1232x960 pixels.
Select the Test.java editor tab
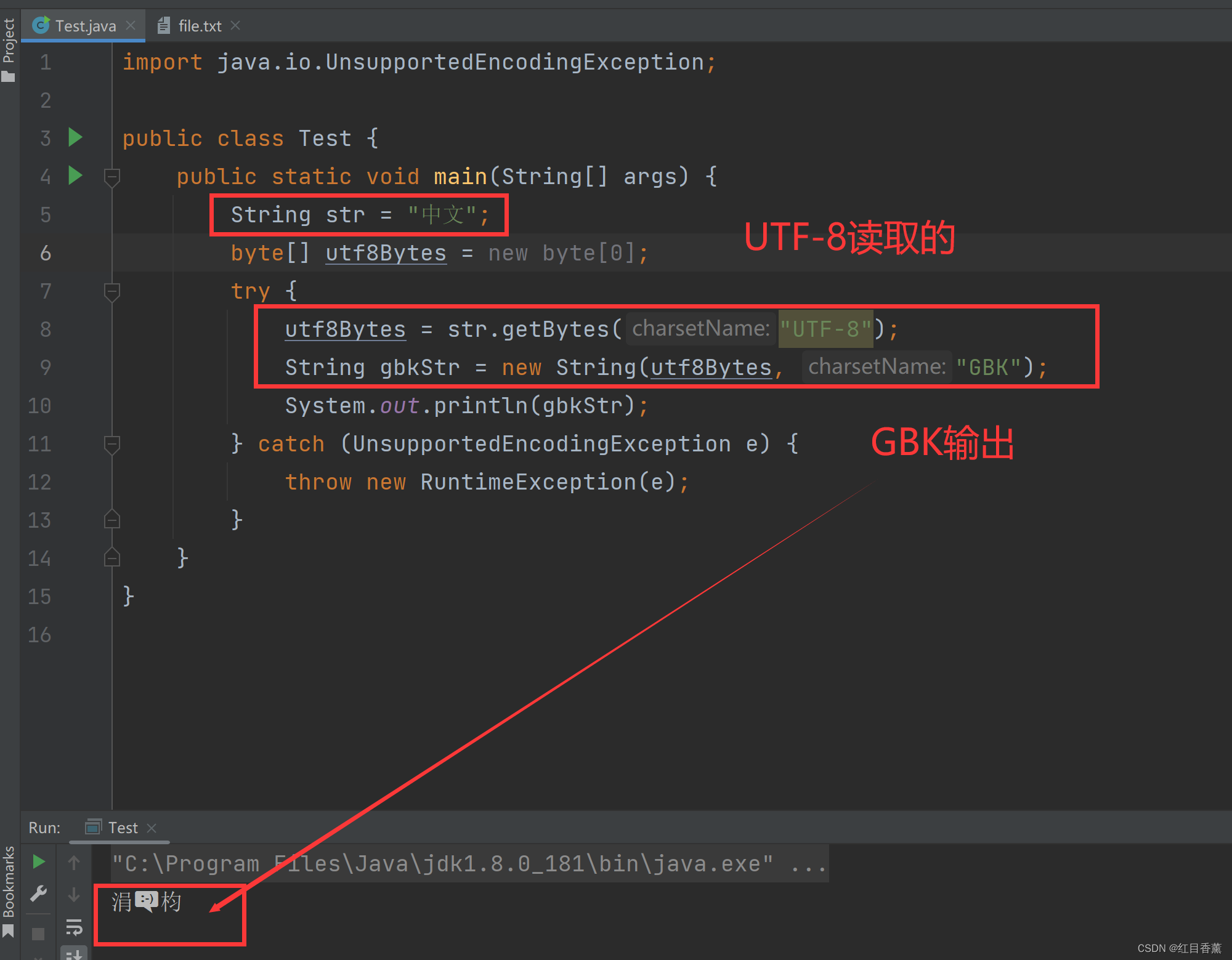(x=85, y=26)
